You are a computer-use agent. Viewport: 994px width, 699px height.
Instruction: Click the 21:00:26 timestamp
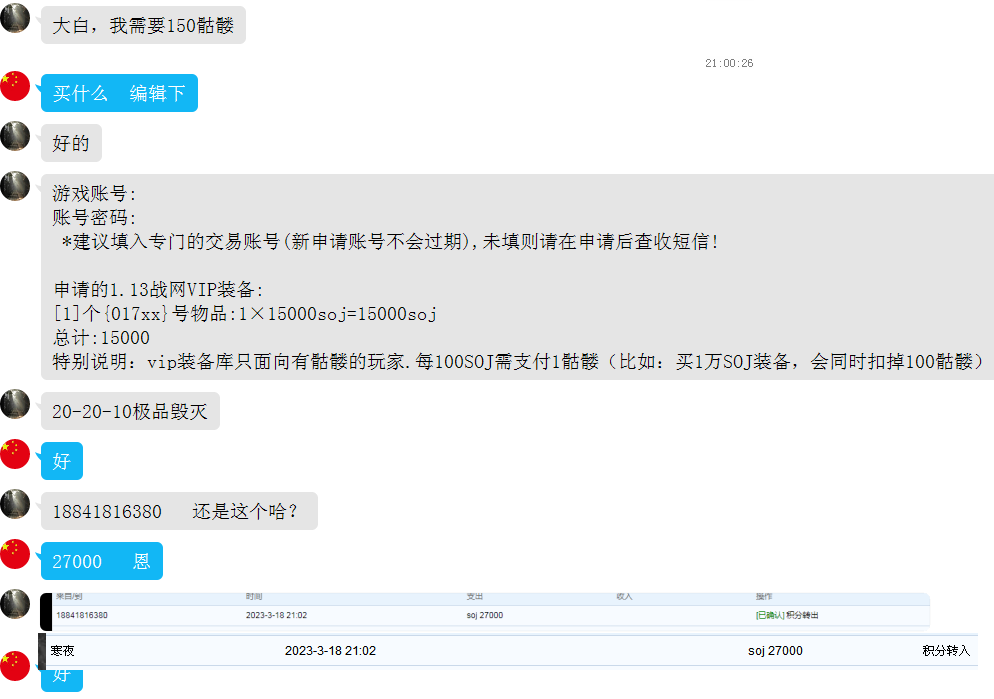[x=728, y=63]
